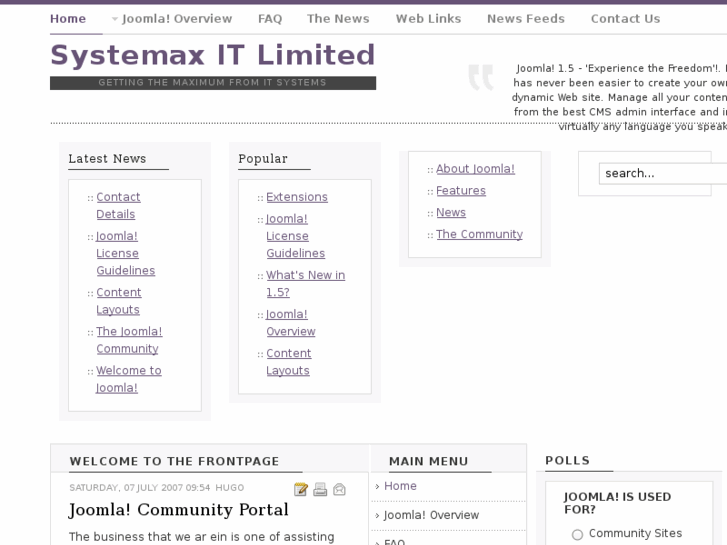Viewport: 727px width, 545px height.
Task: Open Extensions in Popular list
Action: pyautogui.click(x=297, y=197)
